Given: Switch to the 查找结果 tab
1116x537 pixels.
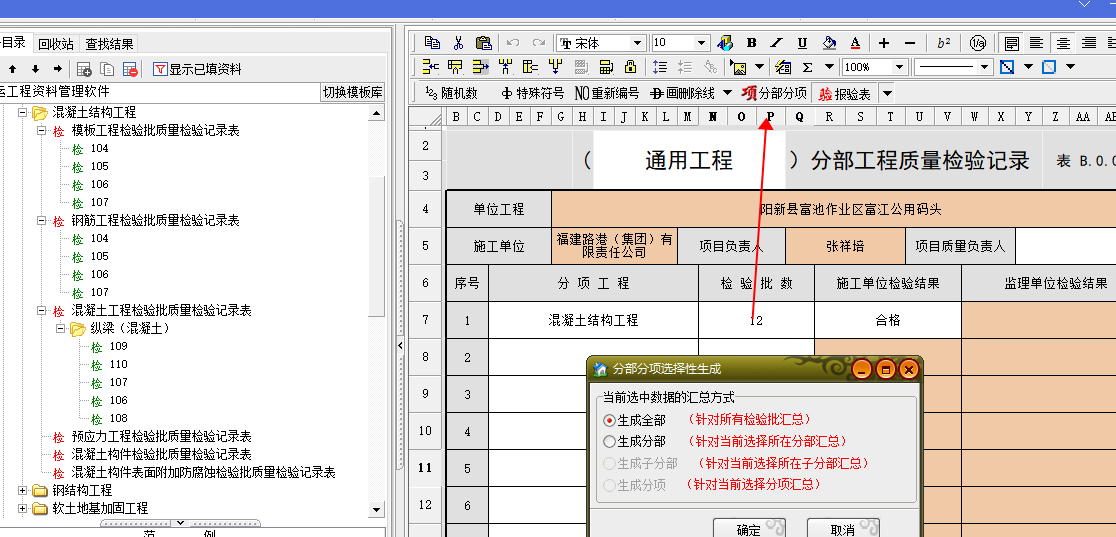Looking at the screenshot, I should pyautogui.click(x=109, y=43).
